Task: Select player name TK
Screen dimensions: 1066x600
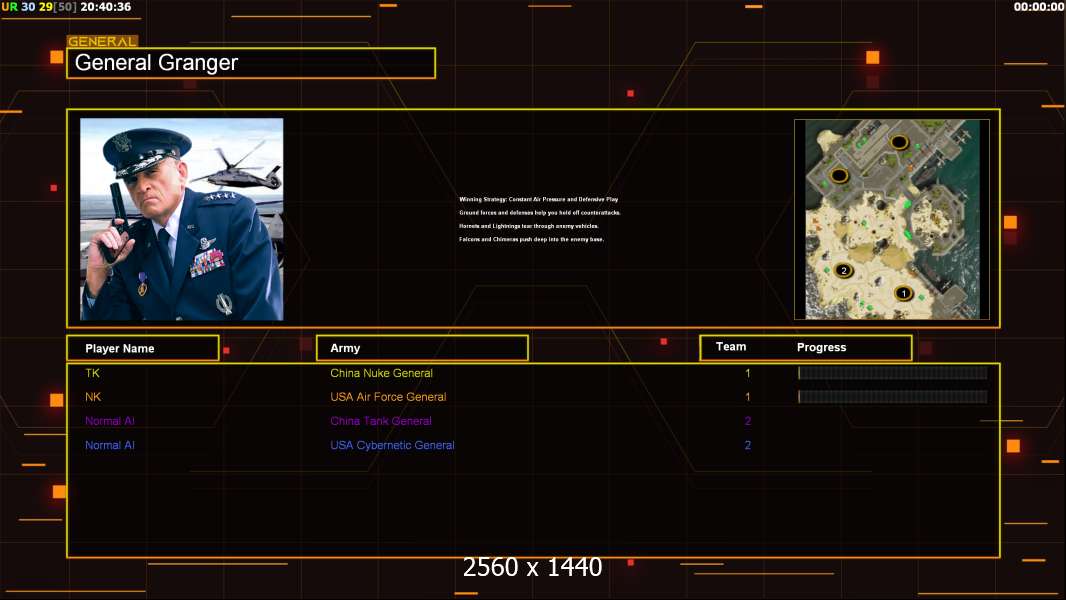Action: pyautogui.click(x=92, y=373)
